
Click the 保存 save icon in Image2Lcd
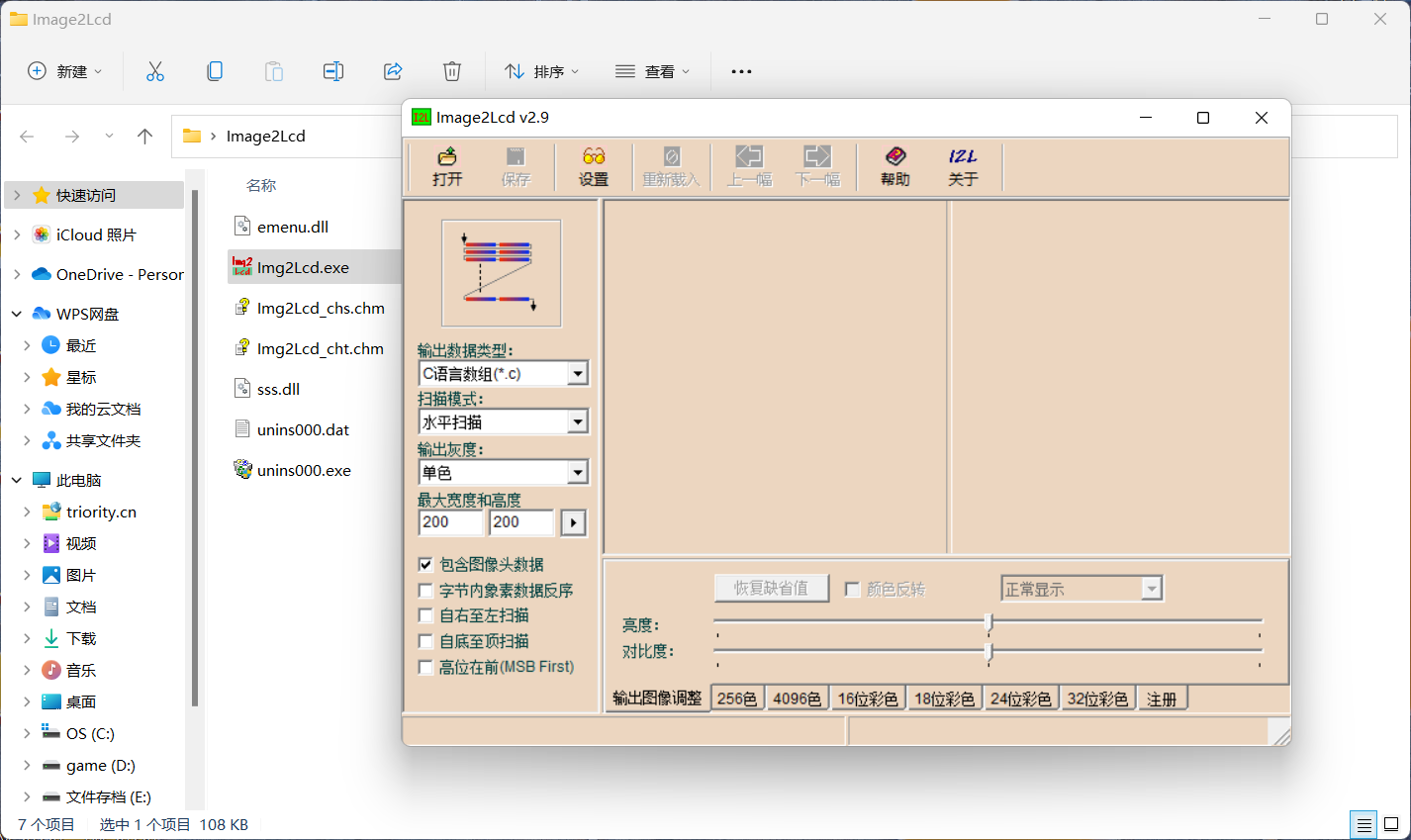pos(516,166)
